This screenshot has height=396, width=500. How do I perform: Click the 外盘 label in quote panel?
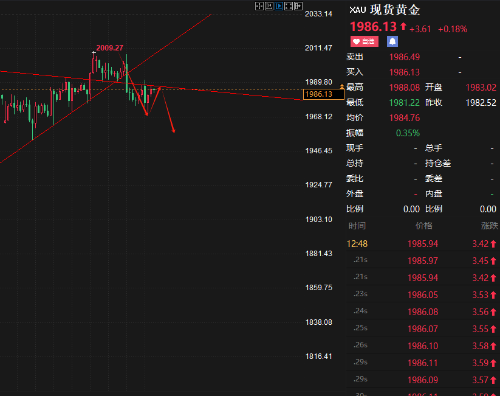click(x=355, y=194)
